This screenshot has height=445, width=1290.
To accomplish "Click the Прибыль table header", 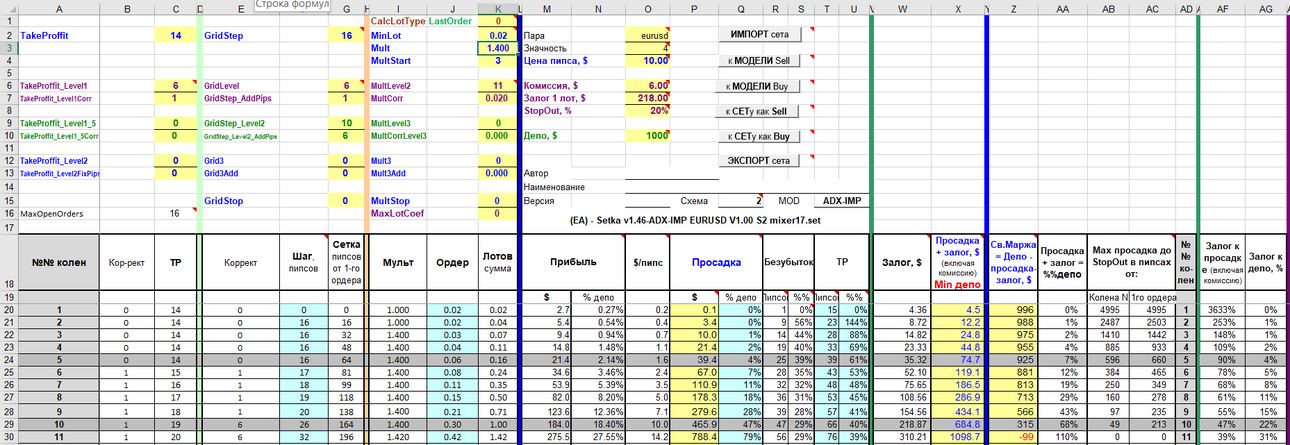I will point(571,262).
